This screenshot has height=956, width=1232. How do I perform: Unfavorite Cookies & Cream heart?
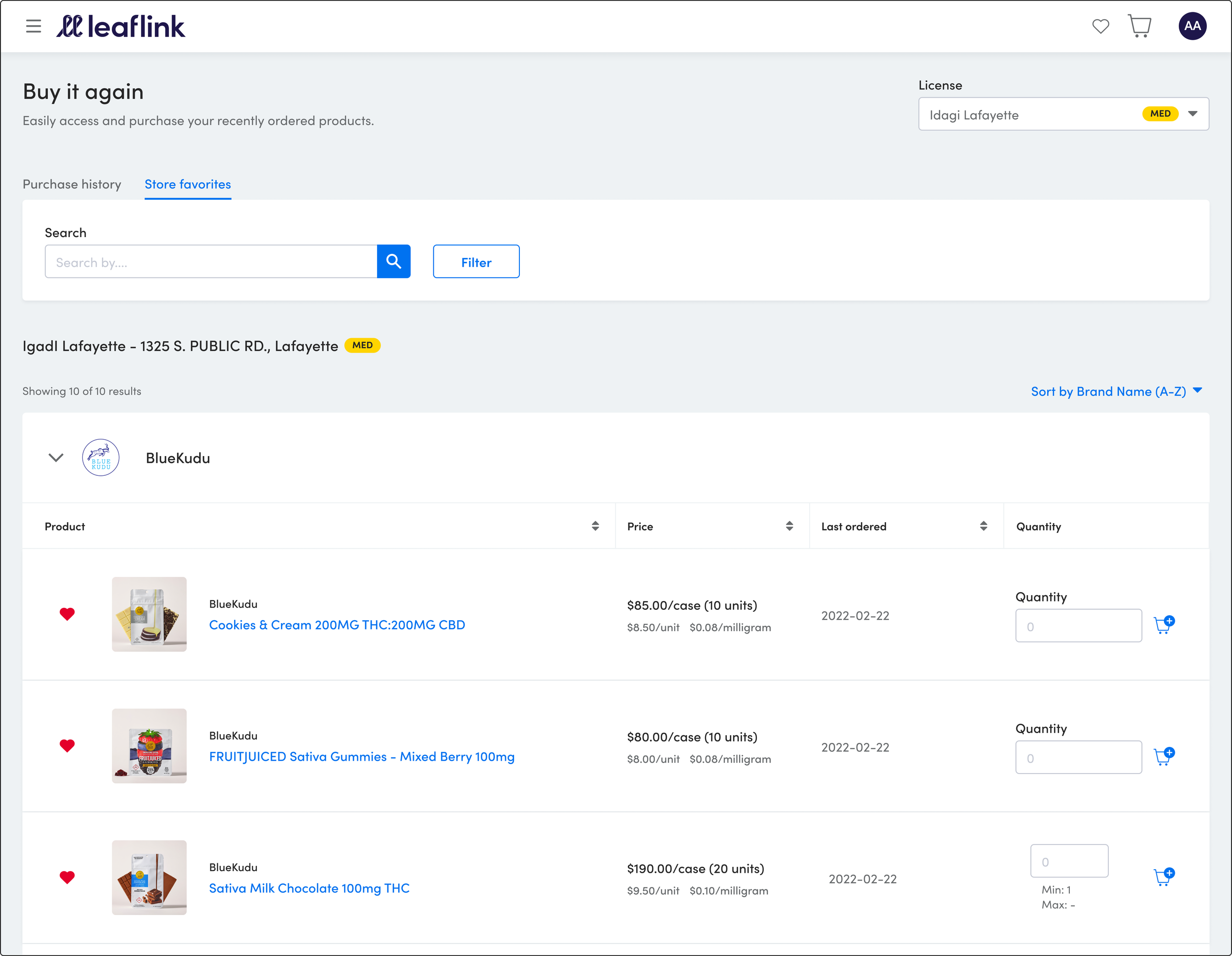pyautogui.click(x=67, y=614)
